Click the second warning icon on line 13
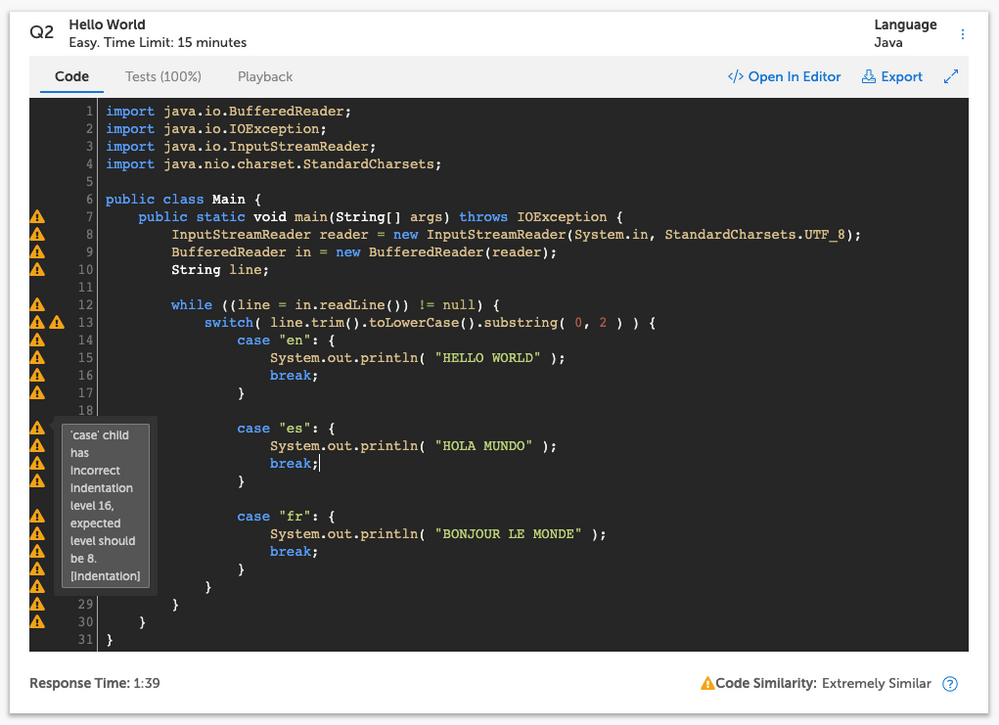This screenshot has width=999, height=725. (x=57, y=323)
